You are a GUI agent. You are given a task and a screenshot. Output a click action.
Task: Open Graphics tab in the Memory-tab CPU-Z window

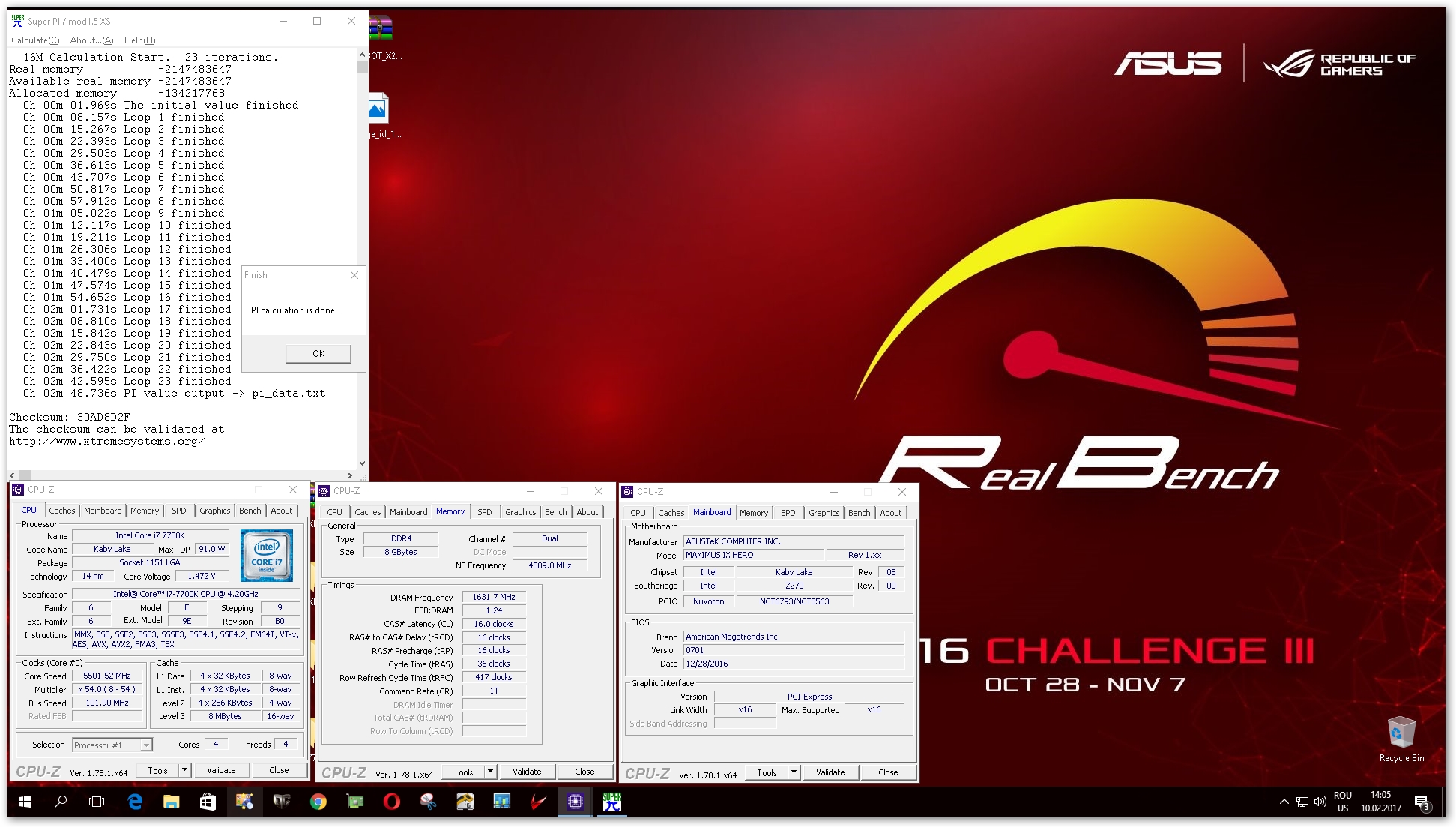520,512
